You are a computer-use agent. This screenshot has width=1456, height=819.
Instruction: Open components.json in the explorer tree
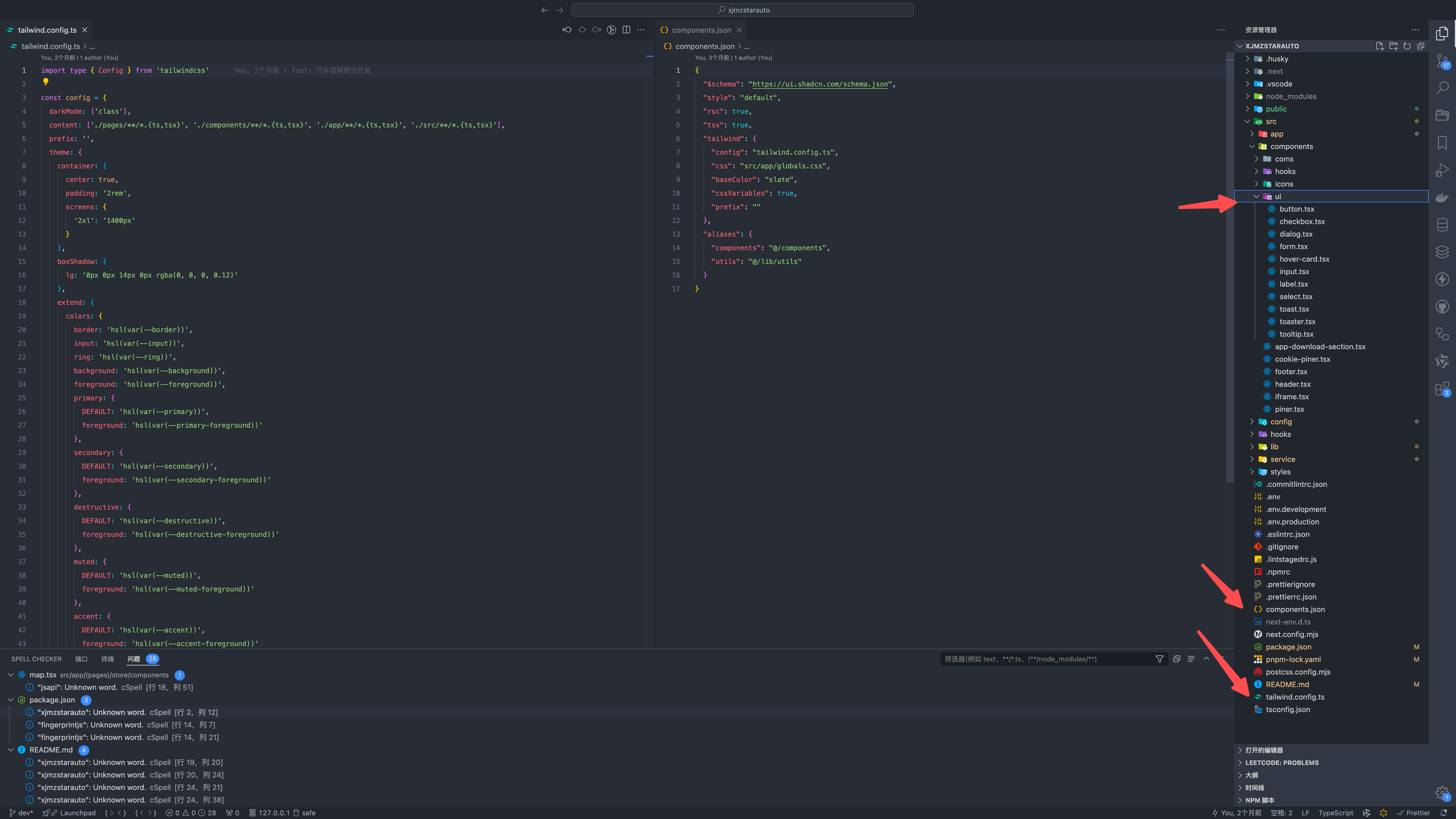coord(1295,609)
